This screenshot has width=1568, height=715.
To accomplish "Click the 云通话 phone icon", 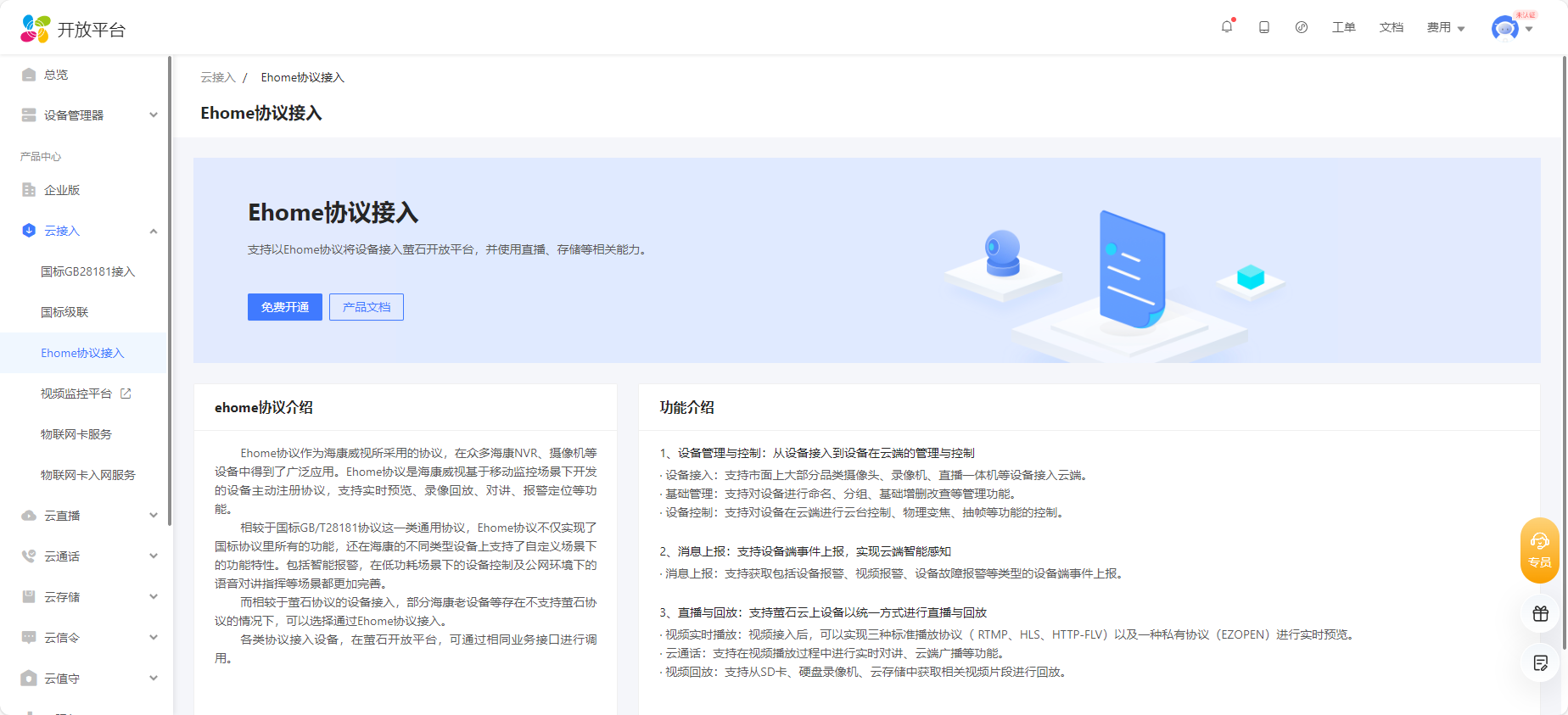I will [x=29, y=556].
